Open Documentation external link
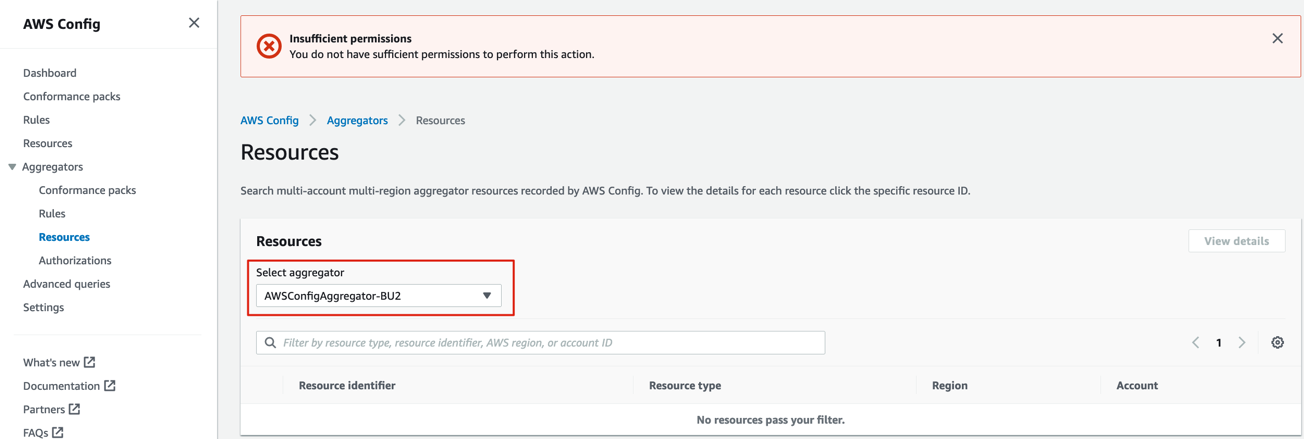 (x=69, y=385)
